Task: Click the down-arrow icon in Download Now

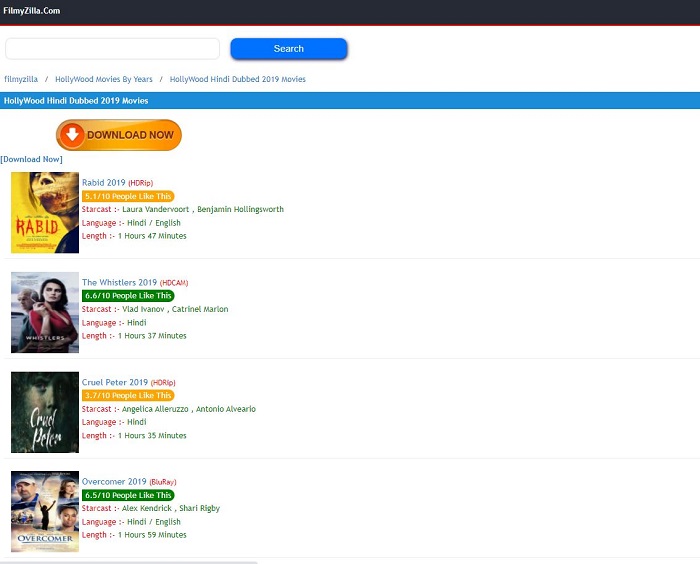Action: [72, 135]
